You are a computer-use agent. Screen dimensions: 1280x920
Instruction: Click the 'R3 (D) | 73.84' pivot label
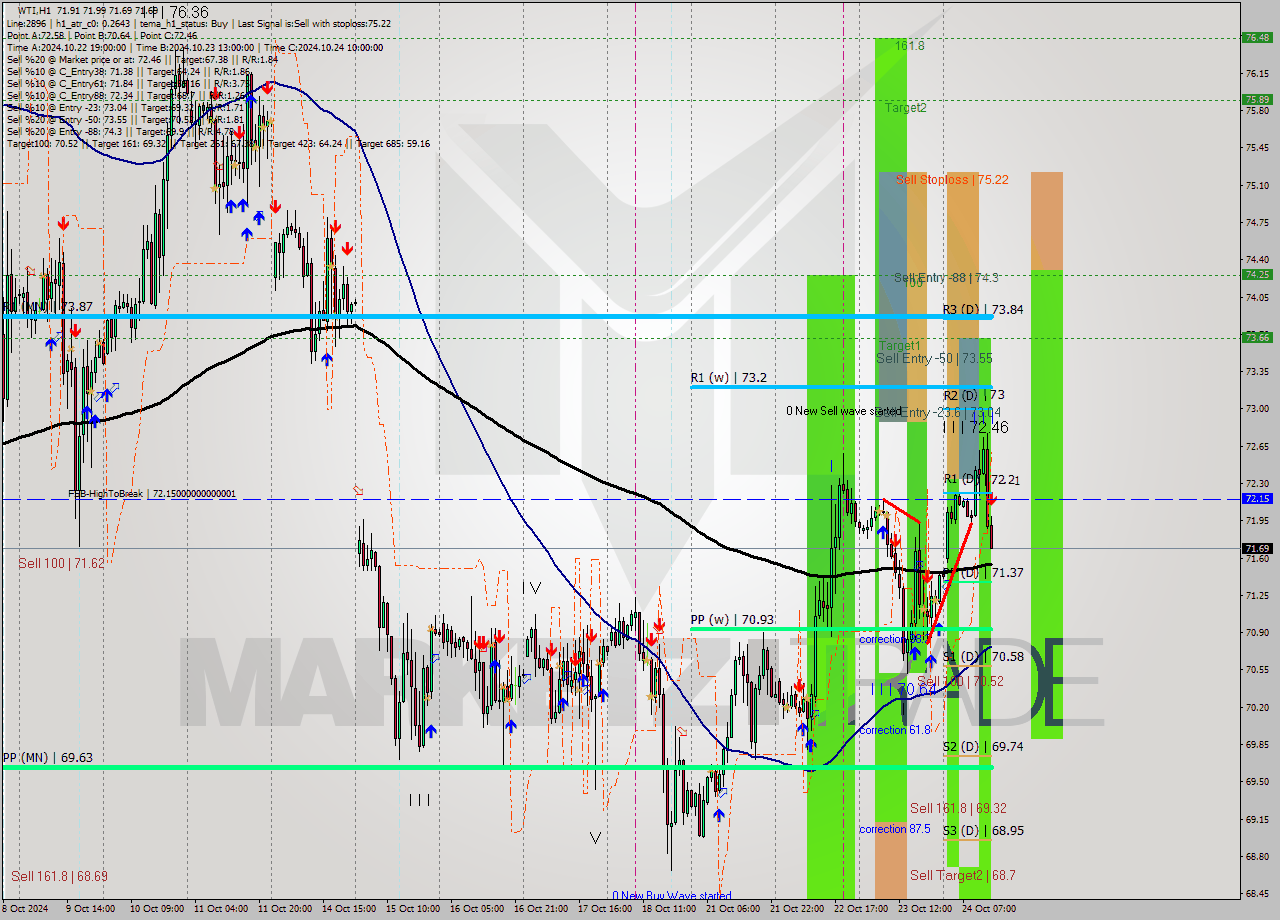coord(983,309)
